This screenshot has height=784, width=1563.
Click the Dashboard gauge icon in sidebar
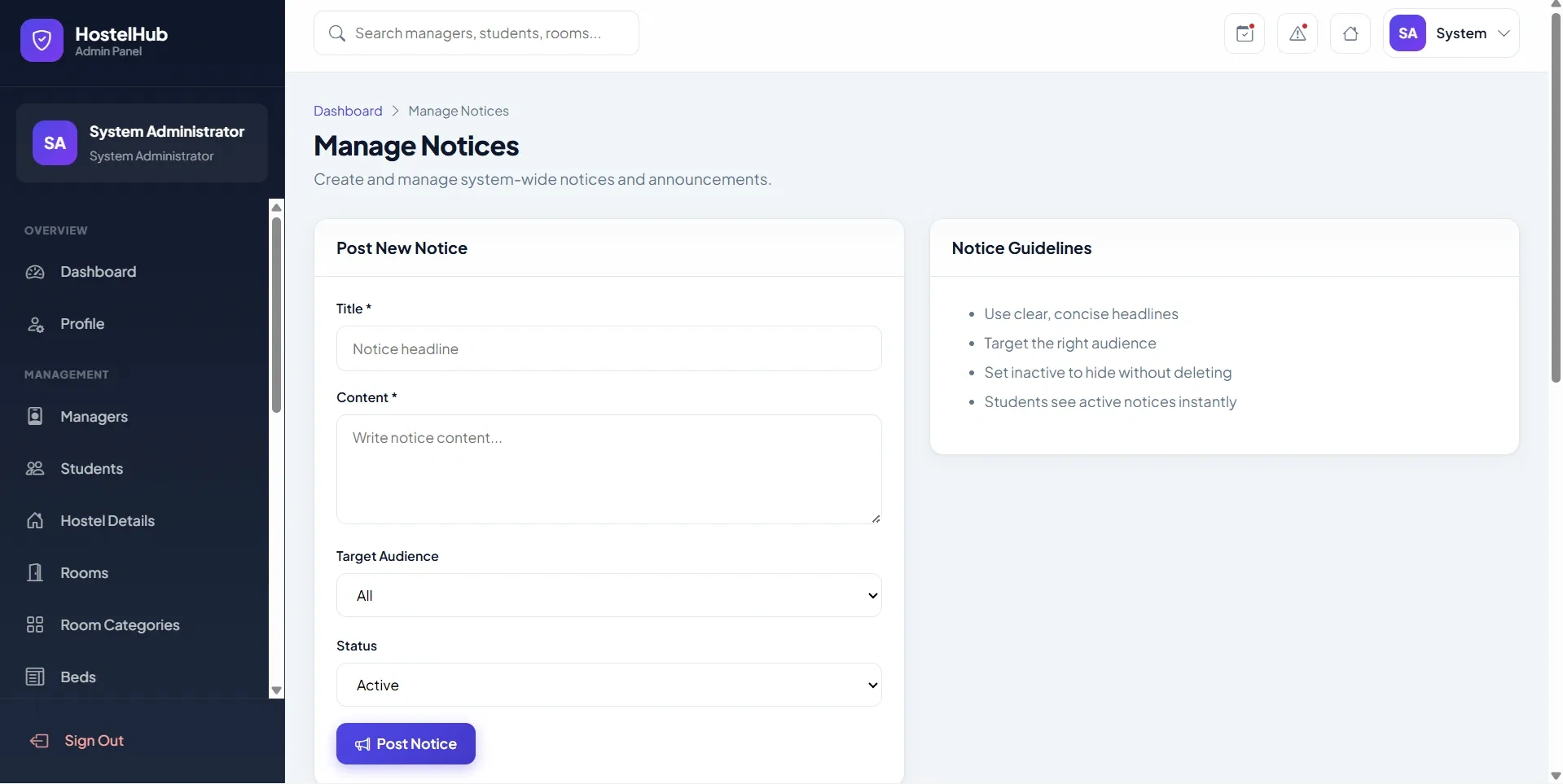click(x=35, y=272)
